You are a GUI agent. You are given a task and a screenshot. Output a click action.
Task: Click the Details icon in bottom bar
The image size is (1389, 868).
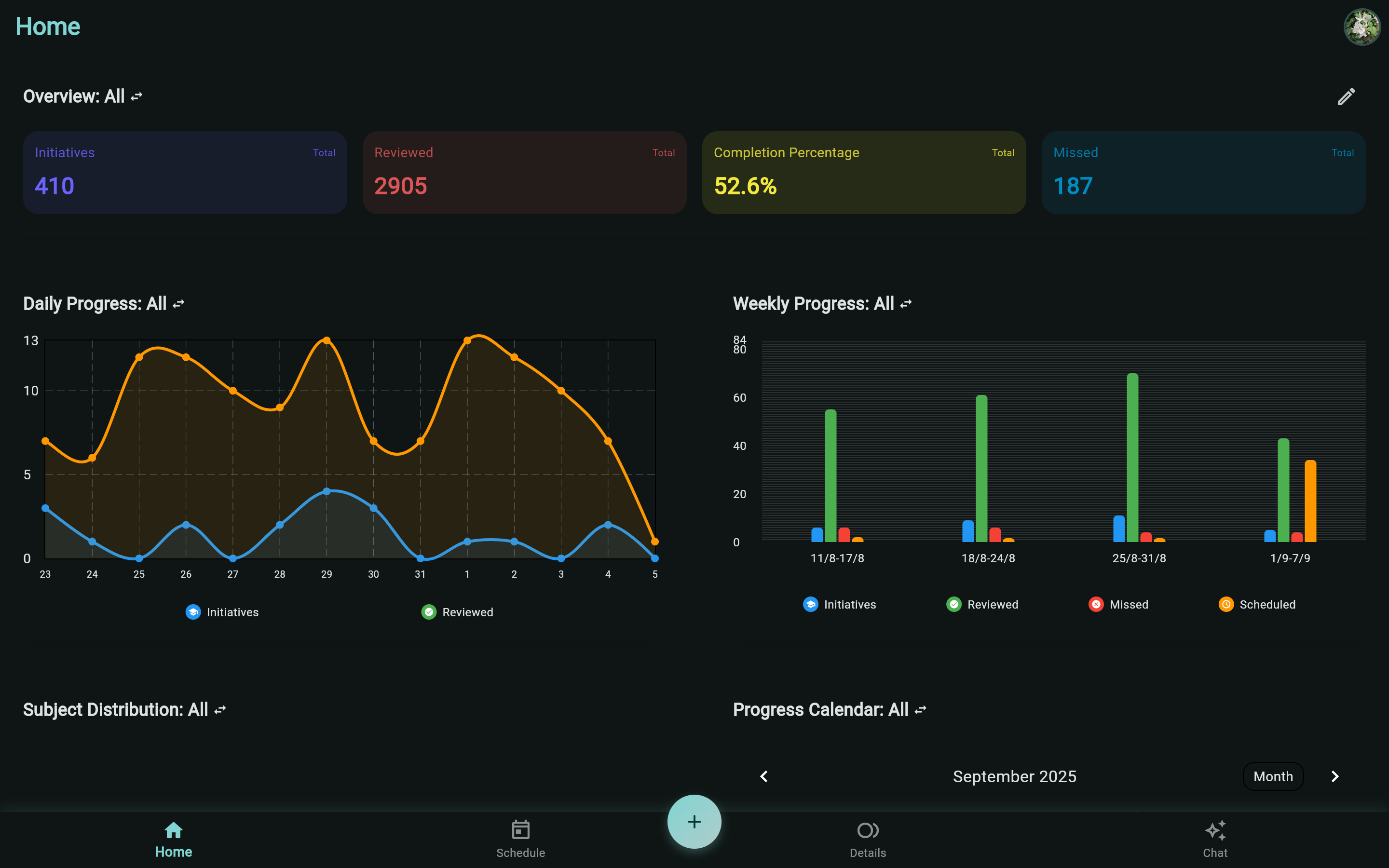[x=868, y=830]
